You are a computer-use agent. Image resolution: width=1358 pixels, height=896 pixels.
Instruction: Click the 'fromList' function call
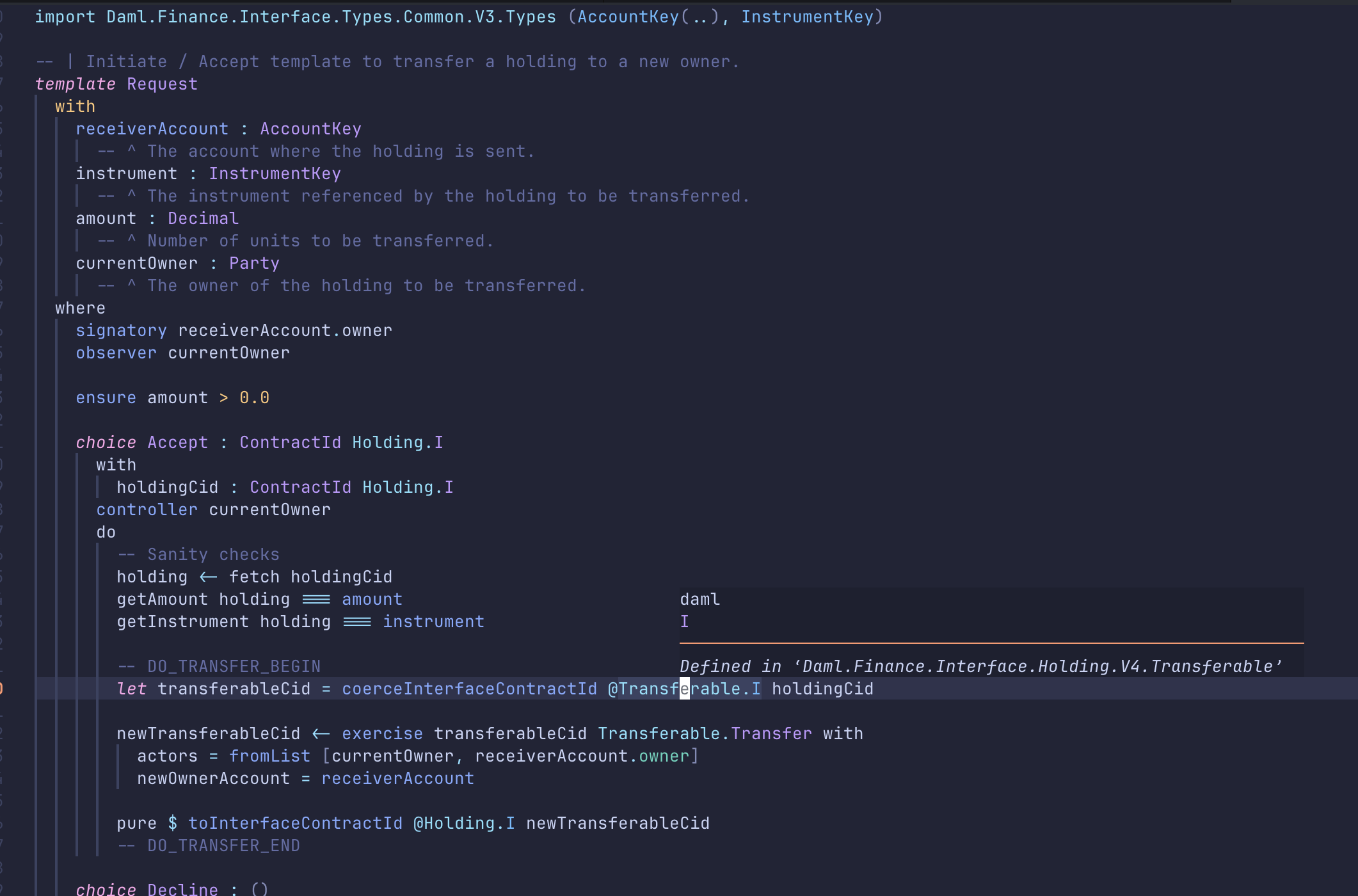pyautogui.click(x=269, y=756)
